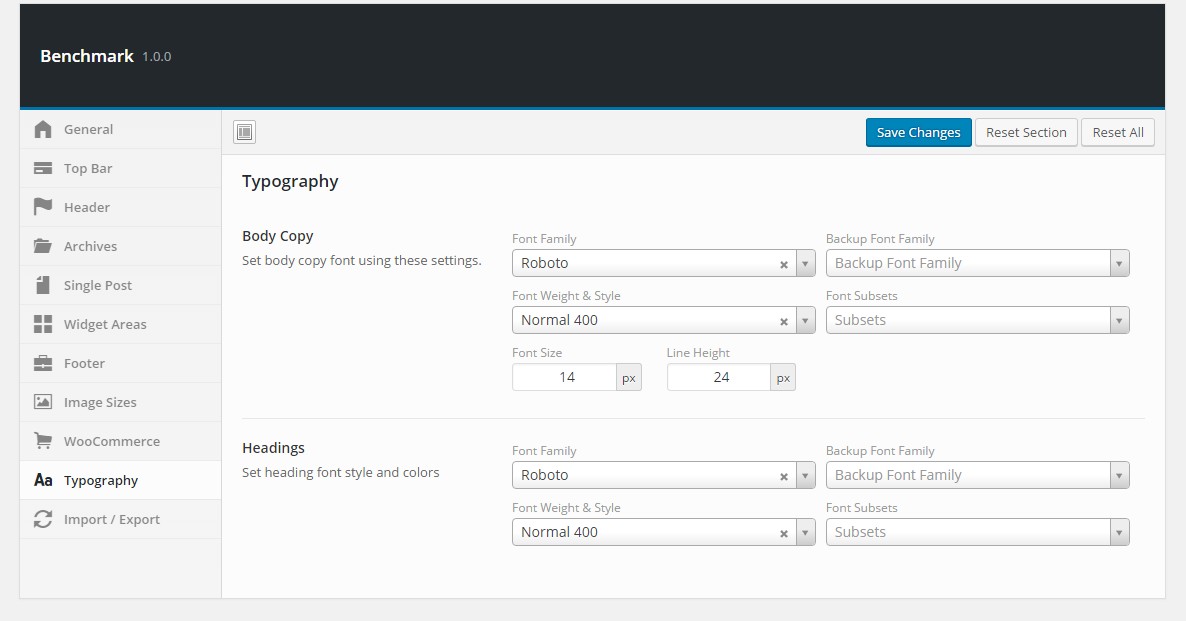The image size is (1186, 621).
Task: Click the Import / Export refresh icon
Action: (x=43, y=519)
